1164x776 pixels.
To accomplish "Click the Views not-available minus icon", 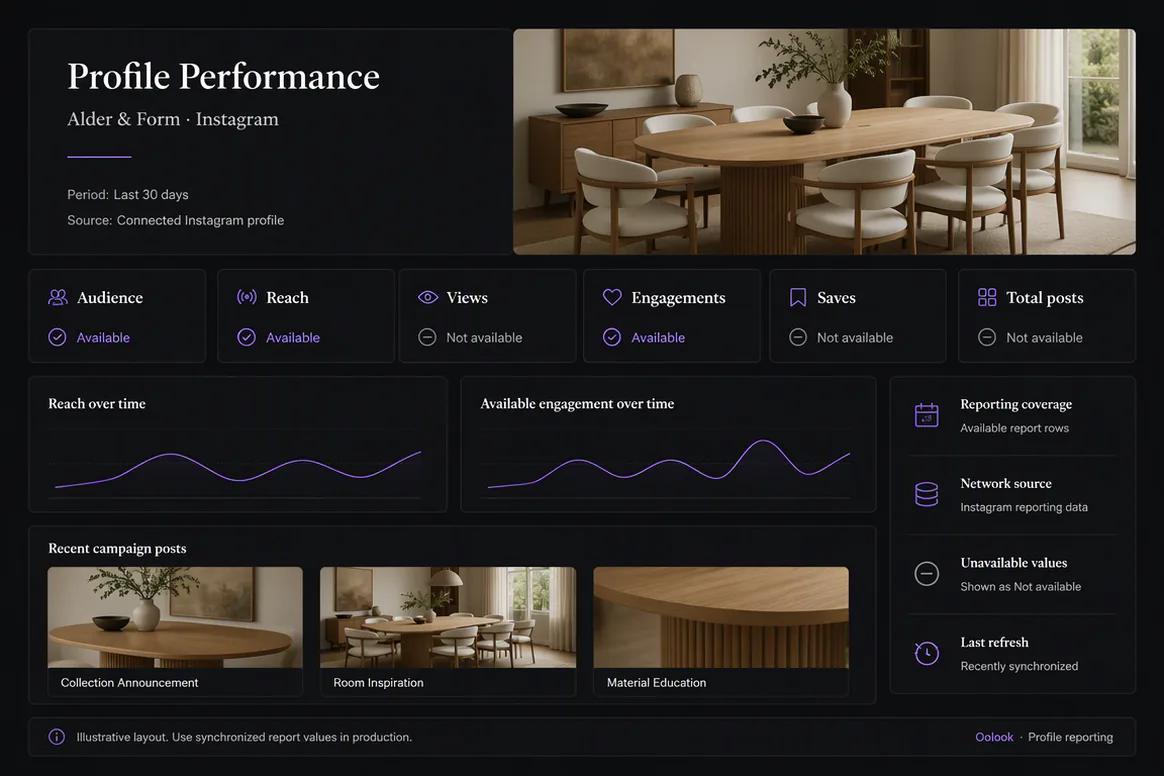I will click(x=428, y=337).
